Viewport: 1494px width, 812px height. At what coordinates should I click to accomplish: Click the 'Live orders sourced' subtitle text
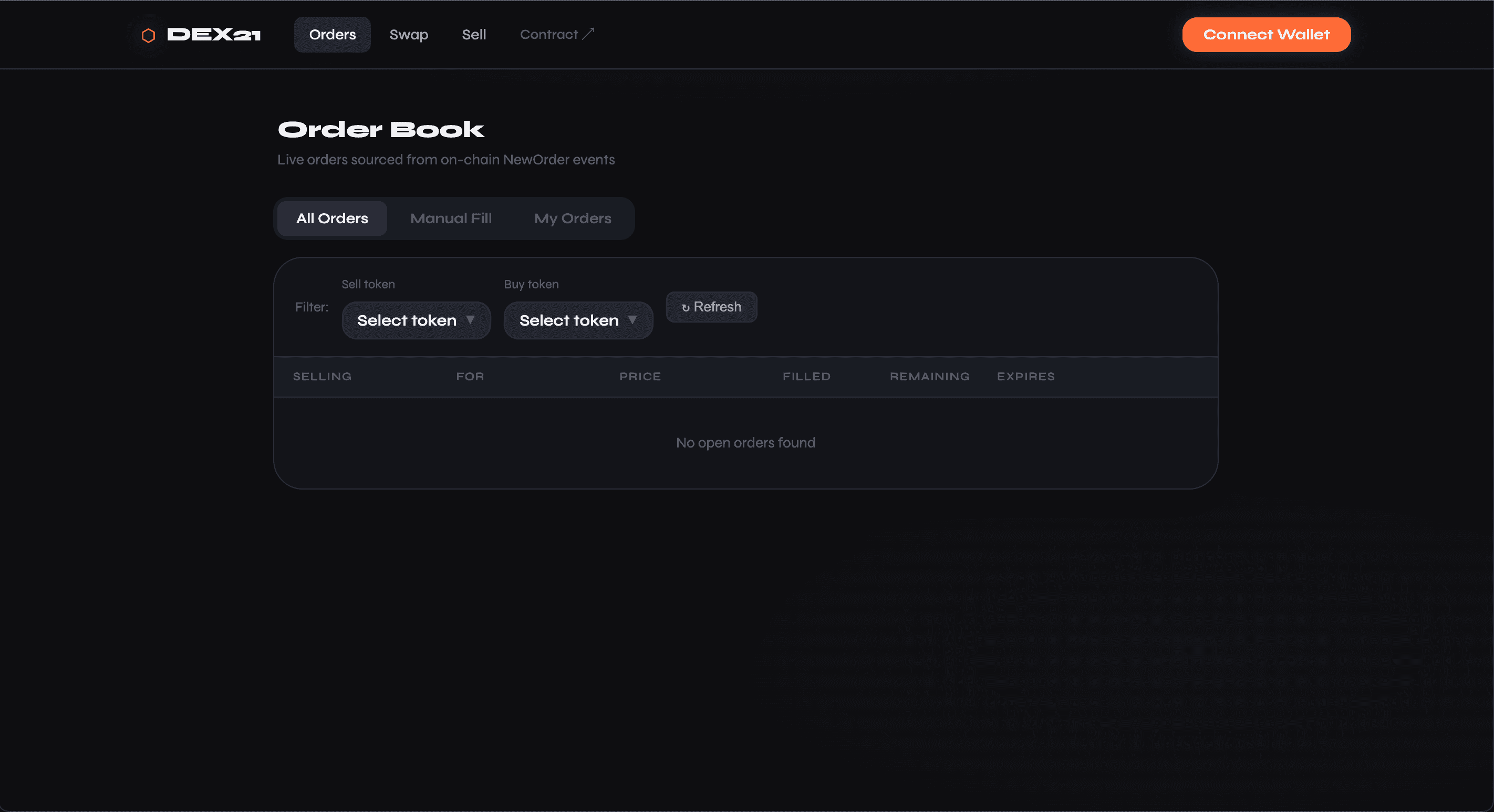(446, 160)
